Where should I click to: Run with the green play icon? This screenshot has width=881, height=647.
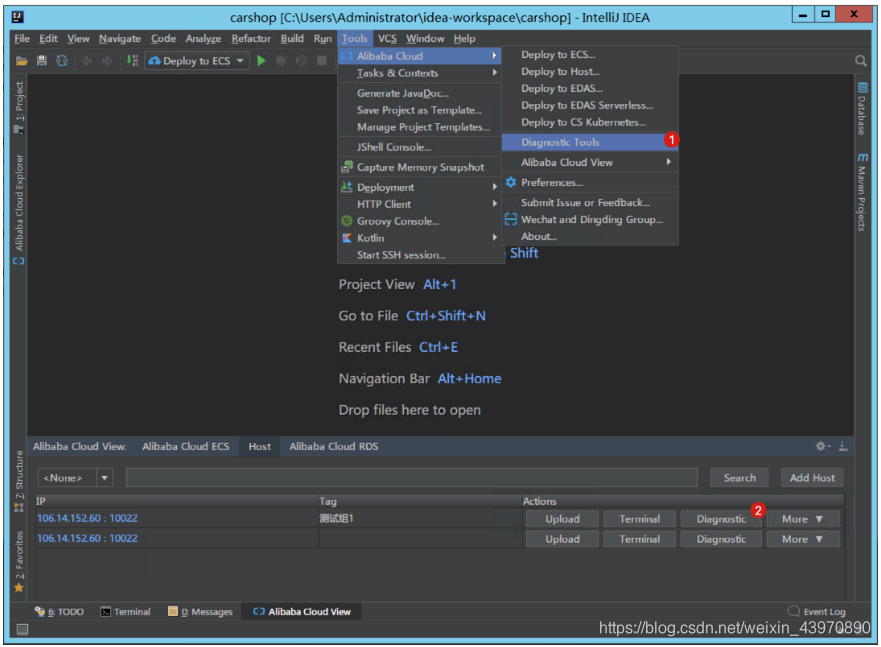[x=261, y=61]
